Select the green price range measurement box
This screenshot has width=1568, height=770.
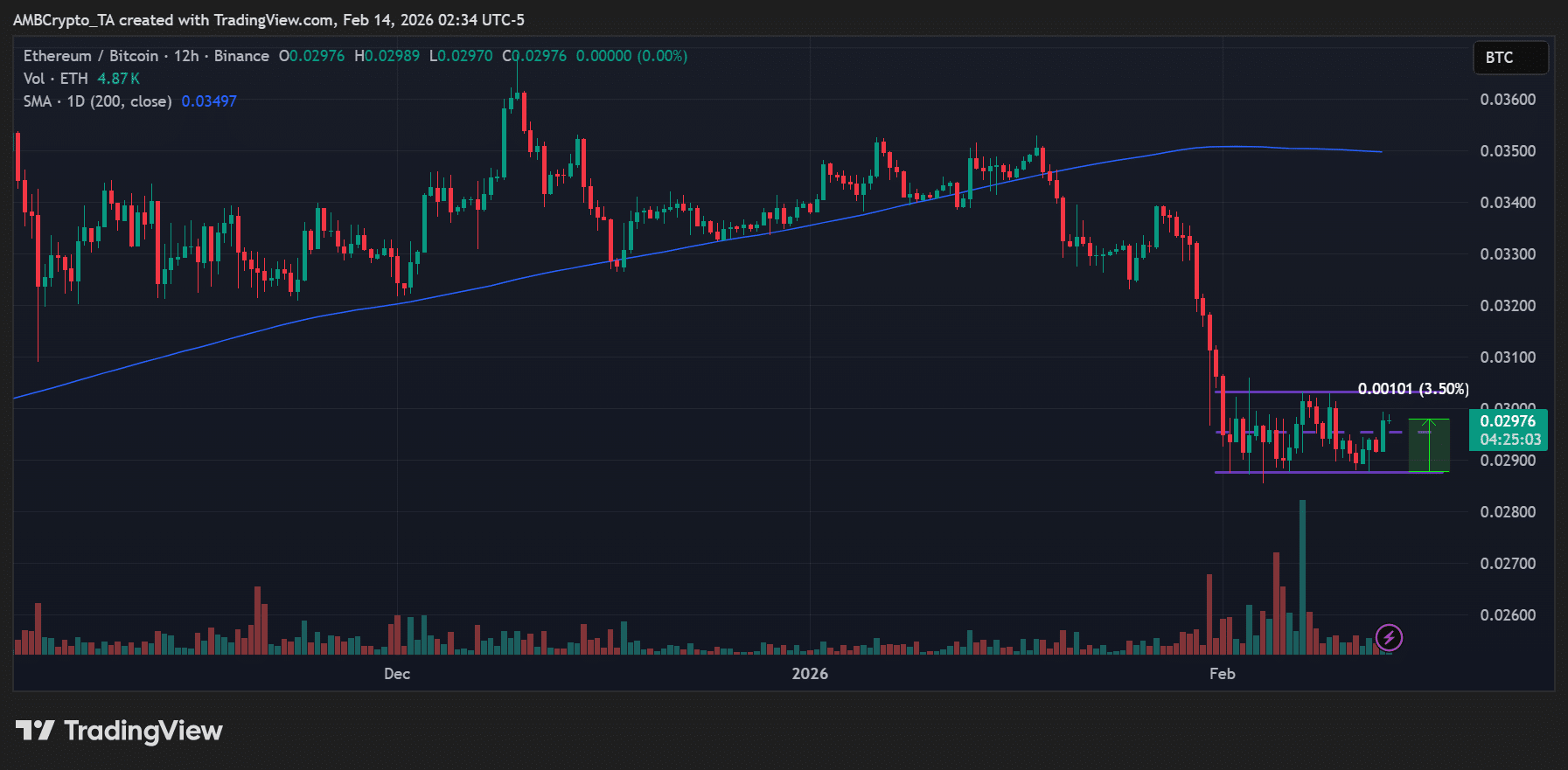1429,446
